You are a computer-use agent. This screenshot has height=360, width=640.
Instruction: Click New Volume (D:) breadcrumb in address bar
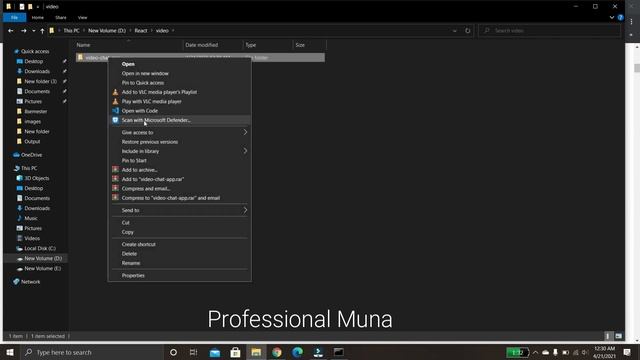tap(107, 31)
